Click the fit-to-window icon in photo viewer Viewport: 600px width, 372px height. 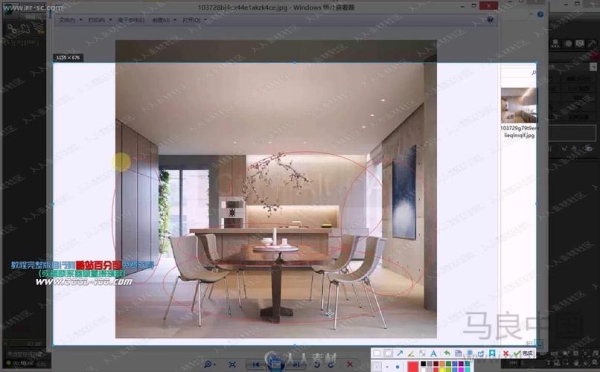tap(232, 365)
